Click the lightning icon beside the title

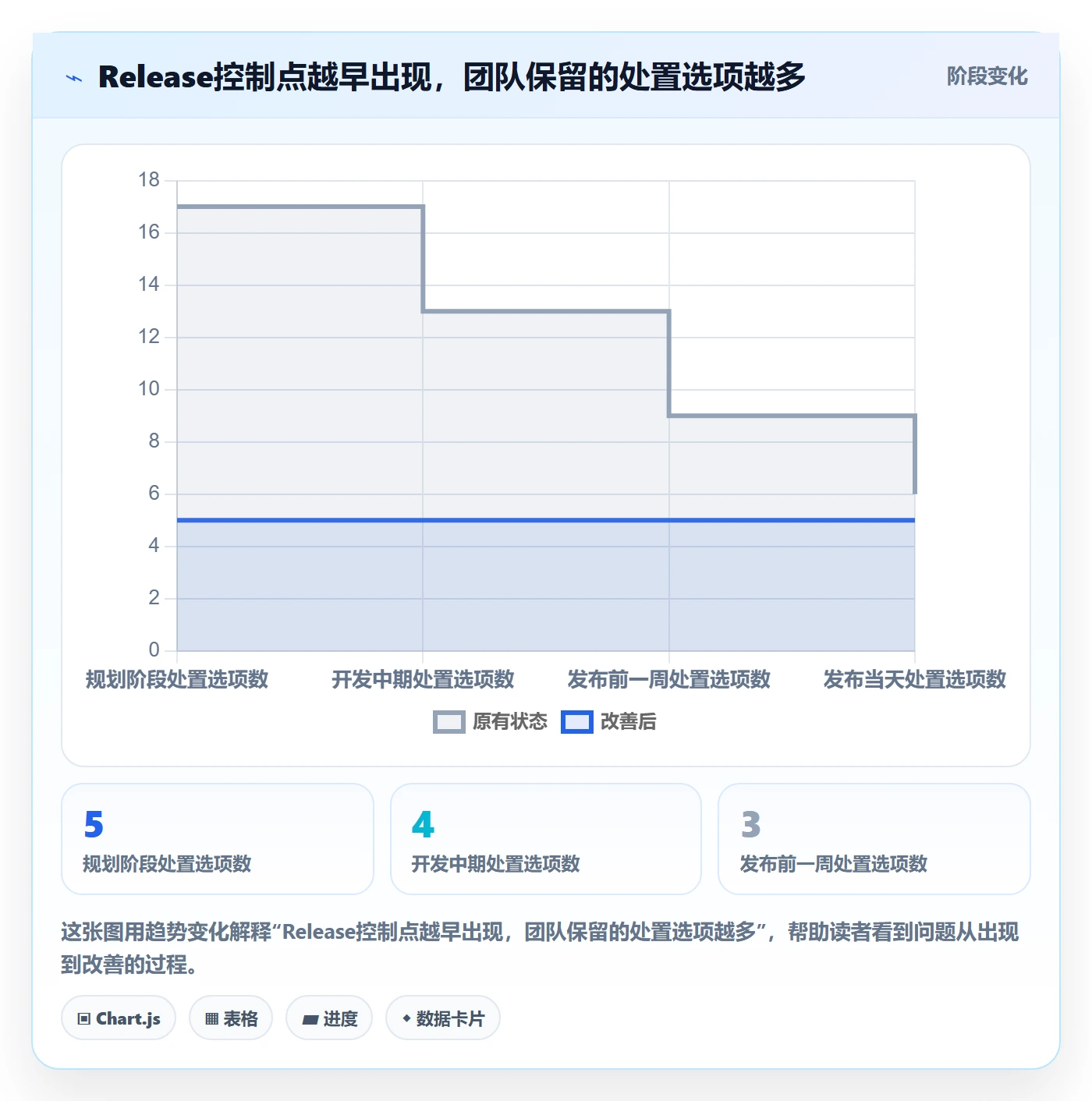(x=74, y=78)
